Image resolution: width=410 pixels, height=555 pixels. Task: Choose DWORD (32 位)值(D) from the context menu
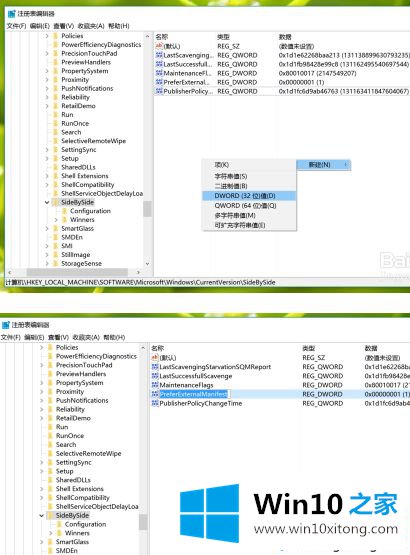[x=249, y=196]
